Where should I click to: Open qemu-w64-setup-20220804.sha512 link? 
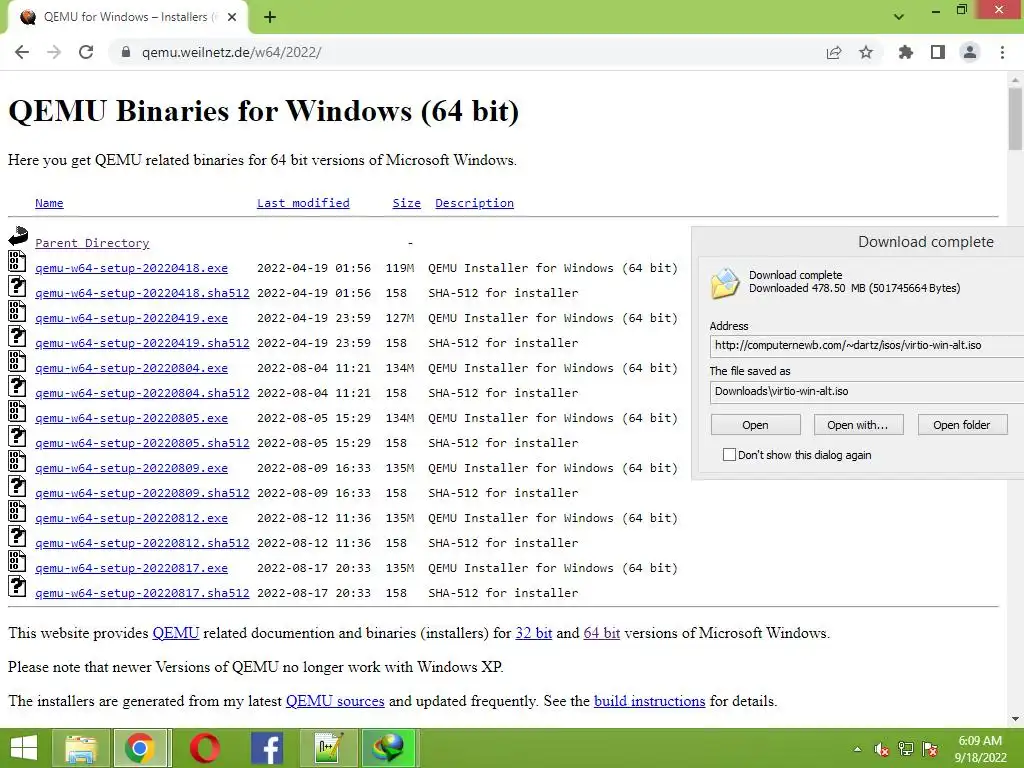[142, 393]
